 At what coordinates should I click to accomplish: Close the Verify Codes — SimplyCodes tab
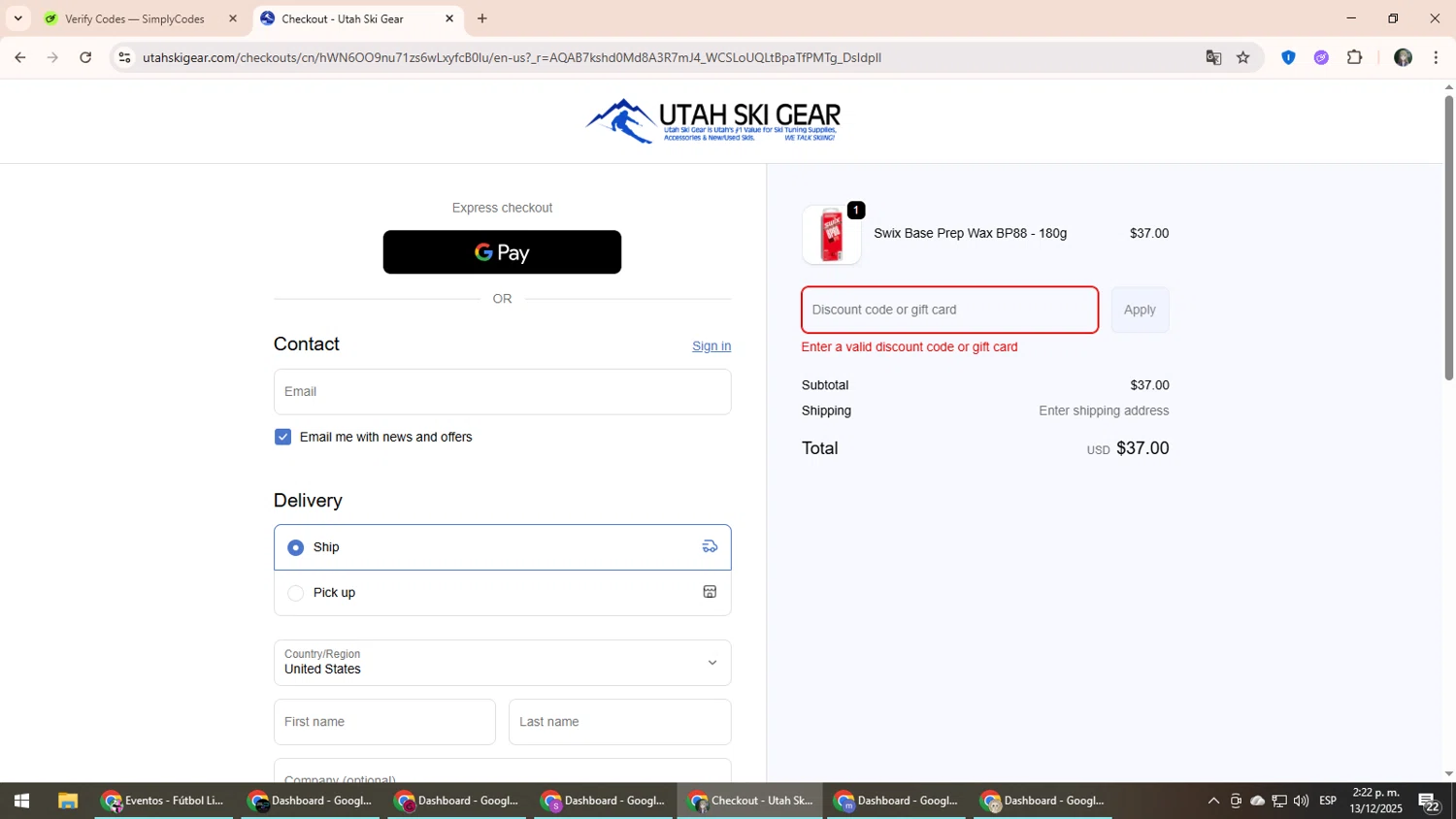pyautogui.click(x=233, y=18)
